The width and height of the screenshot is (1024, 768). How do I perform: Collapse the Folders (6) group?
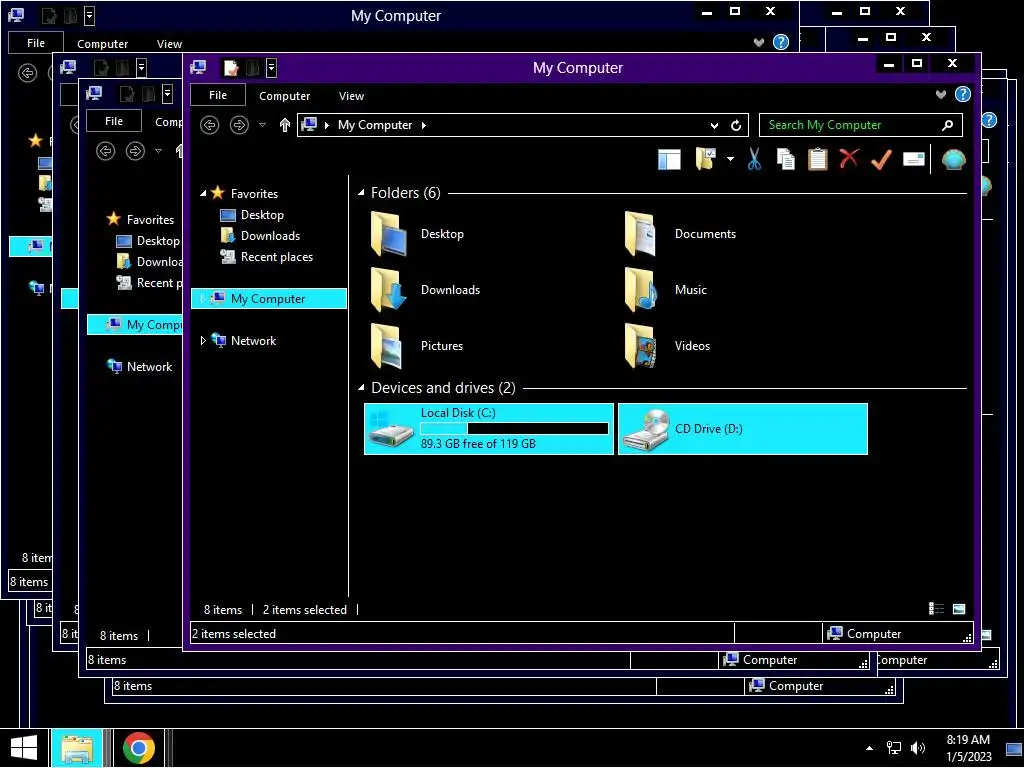(x=361, y=193)
